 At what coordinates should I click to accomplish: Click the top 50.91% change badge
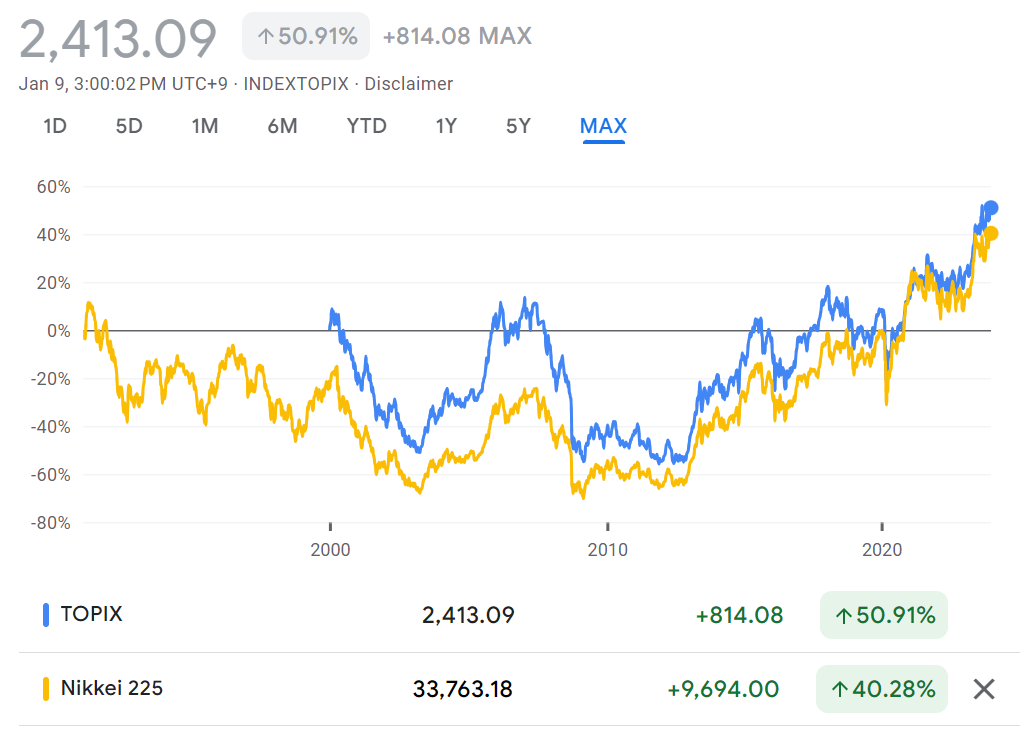[x=306, y=37]
